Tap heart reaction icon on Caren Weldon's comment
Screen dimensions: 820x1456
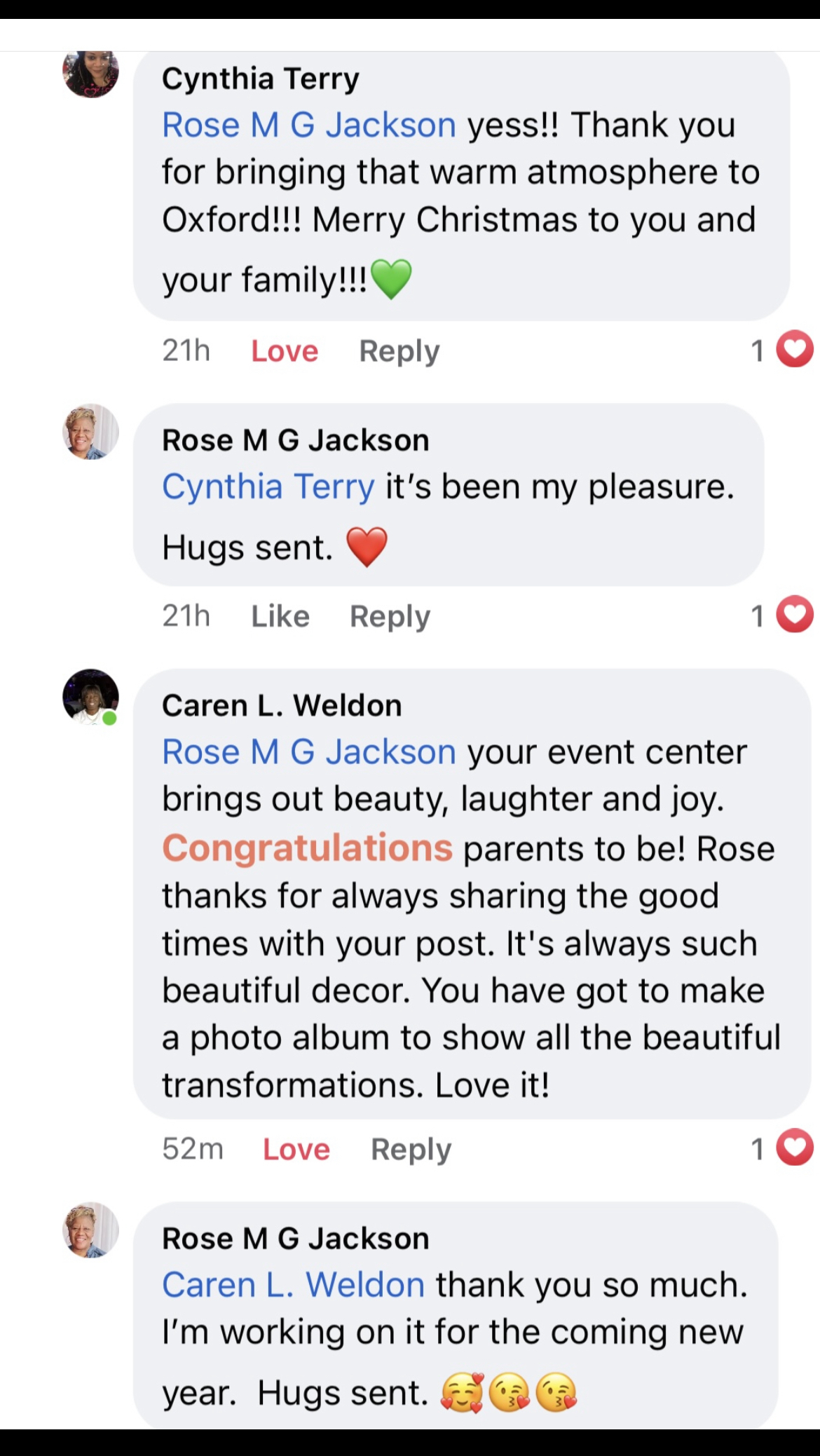pyautogui.click(x=795, y=1148)
